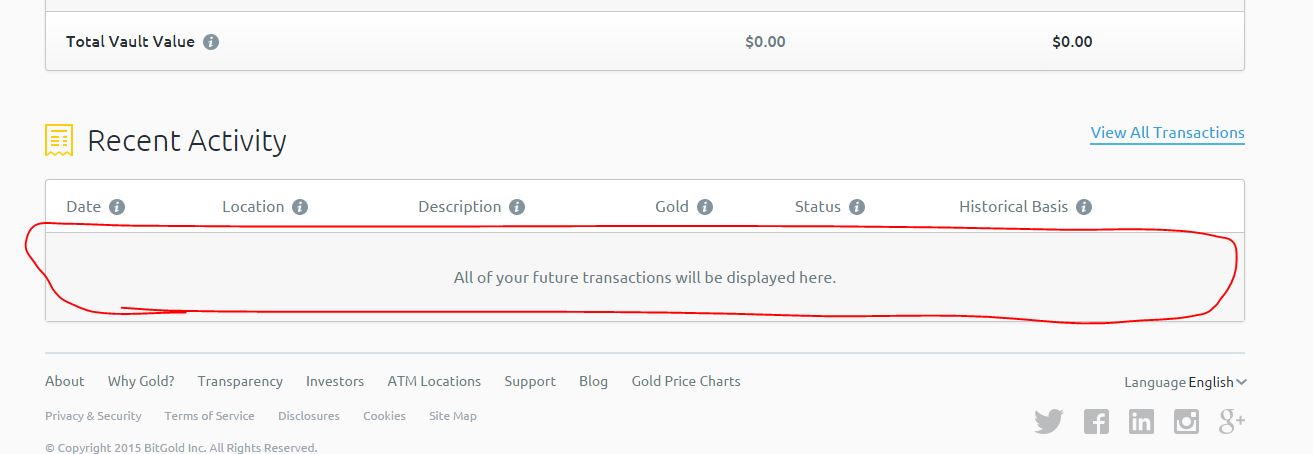Click the Historical Basis info icon
The image size is (1313, 454).
coord(1084,207)
